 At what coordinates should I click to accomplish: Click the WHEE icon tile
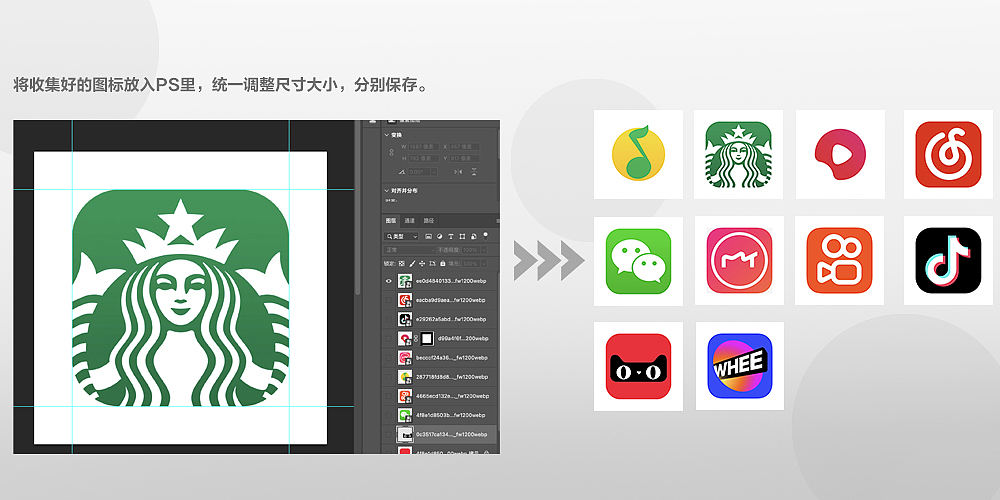pos(740,366)
